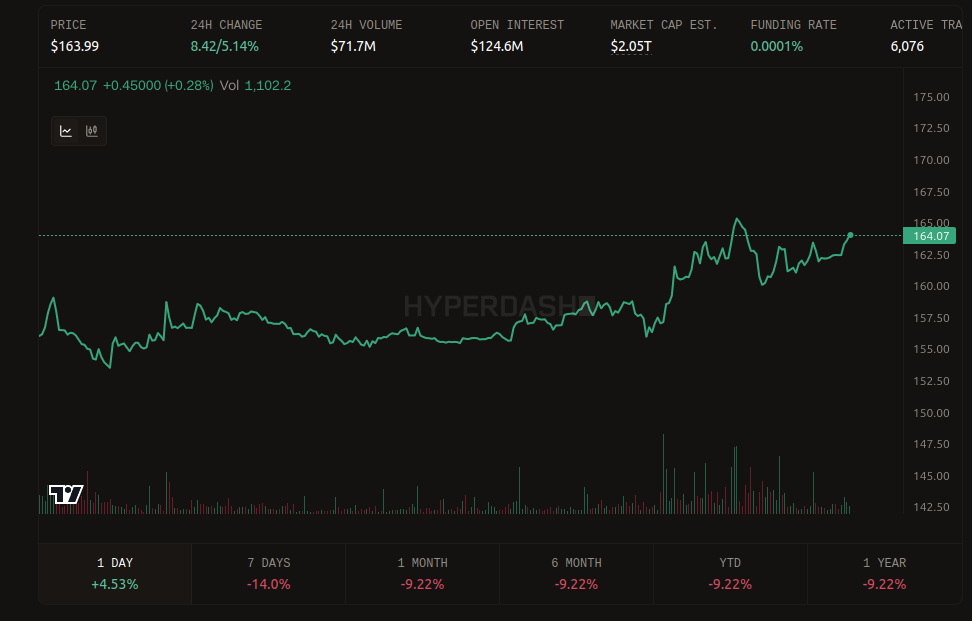Click the current price label 164.07 on axis
Screen dimensions: 972x621
(929, 236)
